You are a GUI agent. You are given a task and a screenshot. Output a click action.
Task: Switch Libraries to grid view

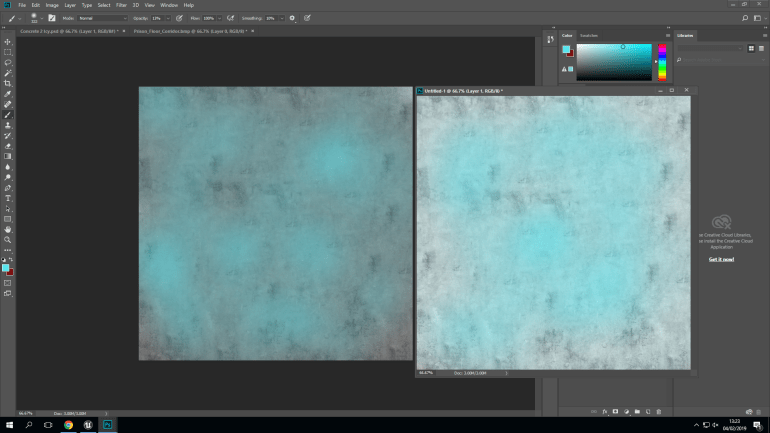751,48
